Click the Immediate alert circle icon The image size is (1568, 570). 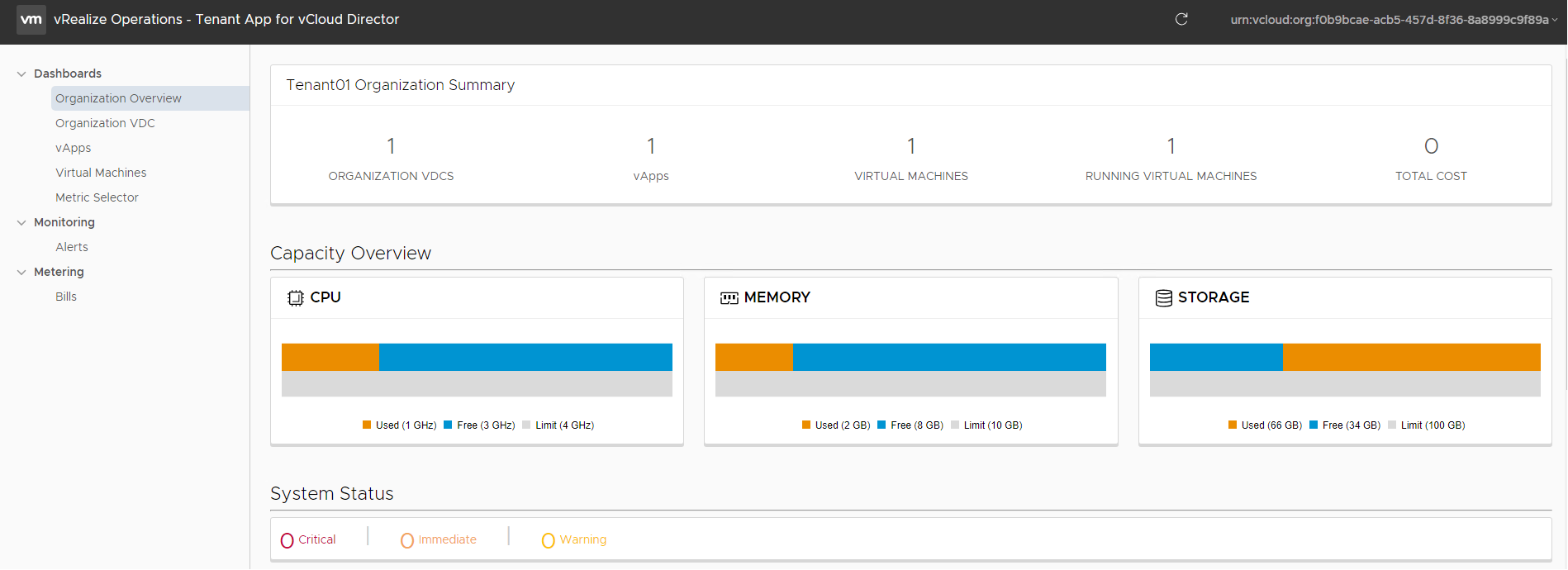pos(407,540)
